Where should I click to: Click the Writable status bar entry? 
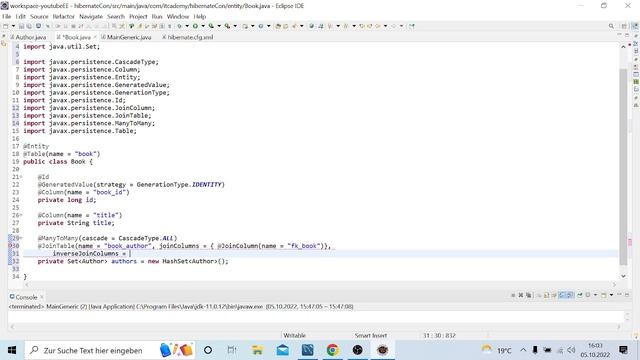(294, 336)
